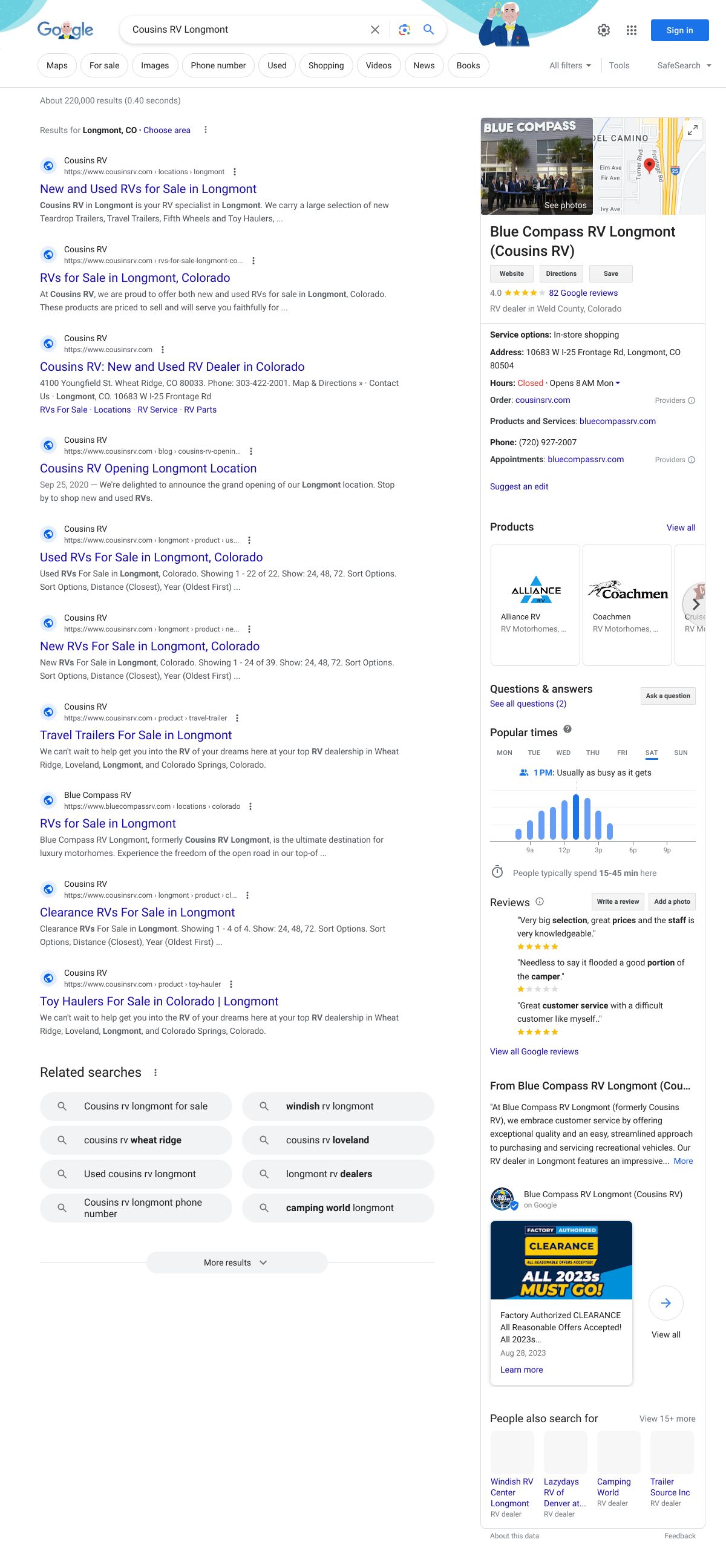Open the 82 Google reviews link
Image resolution: width=726 pixels, height=1568 pixels.
pos(583,293)
